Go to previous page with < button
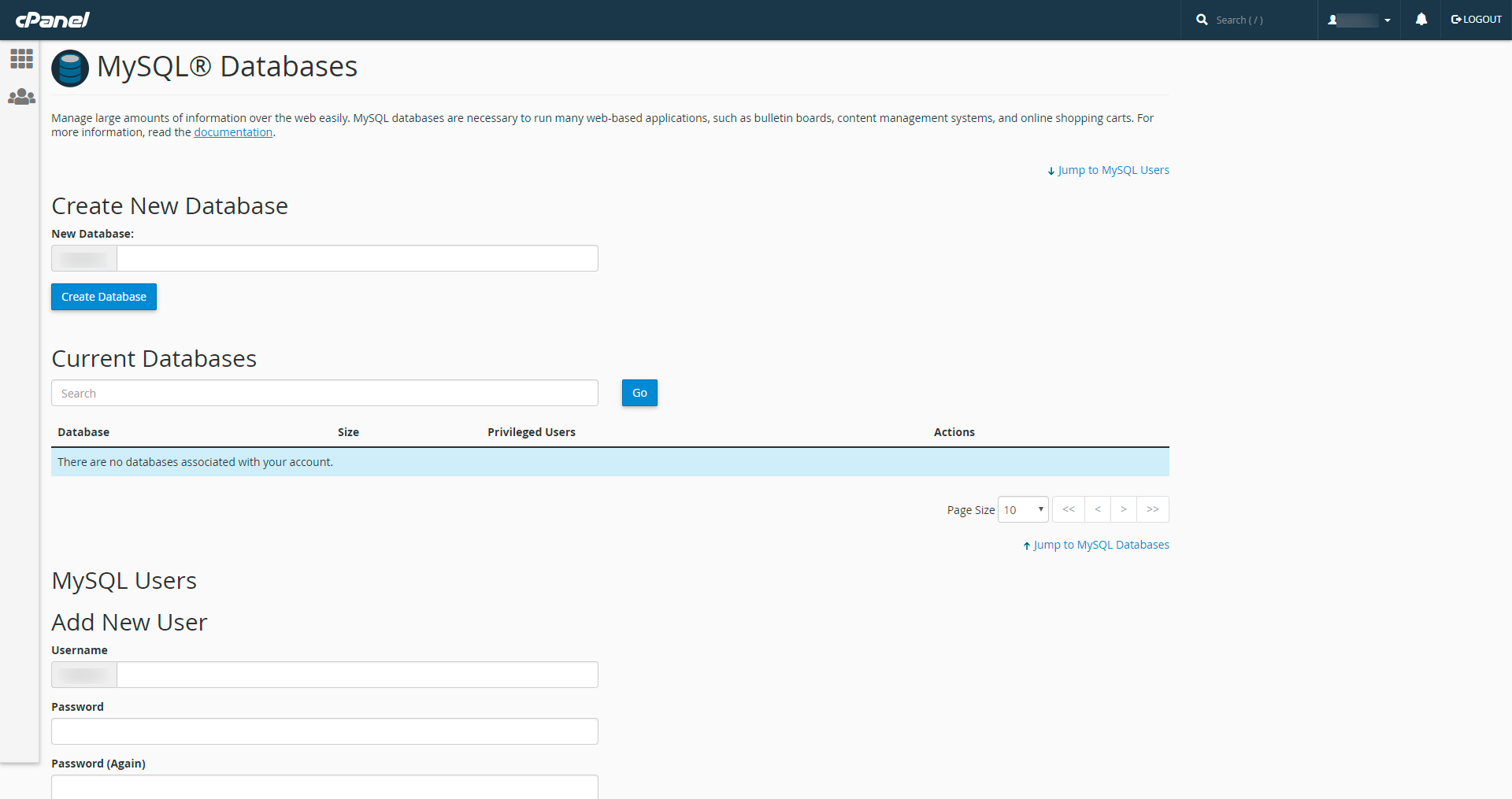The image size is (1512, 799). [x=1098, y=509]
